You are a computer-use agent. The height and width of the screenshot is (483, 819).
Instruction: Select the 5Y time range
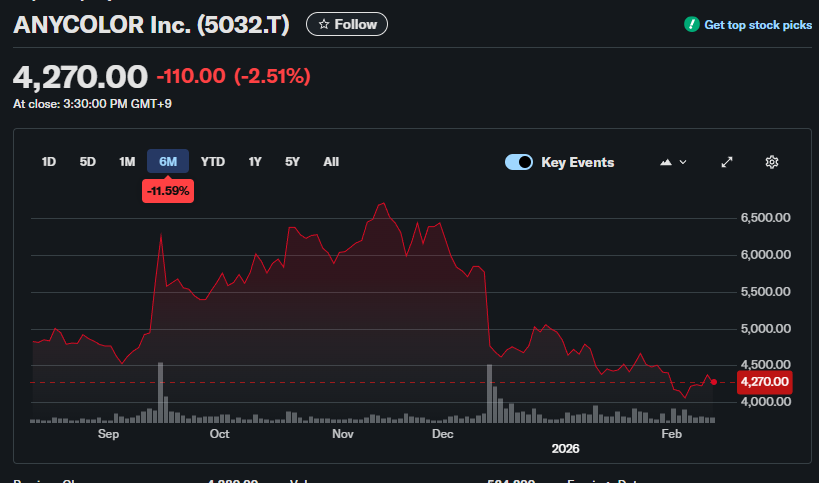pos(292,162)
